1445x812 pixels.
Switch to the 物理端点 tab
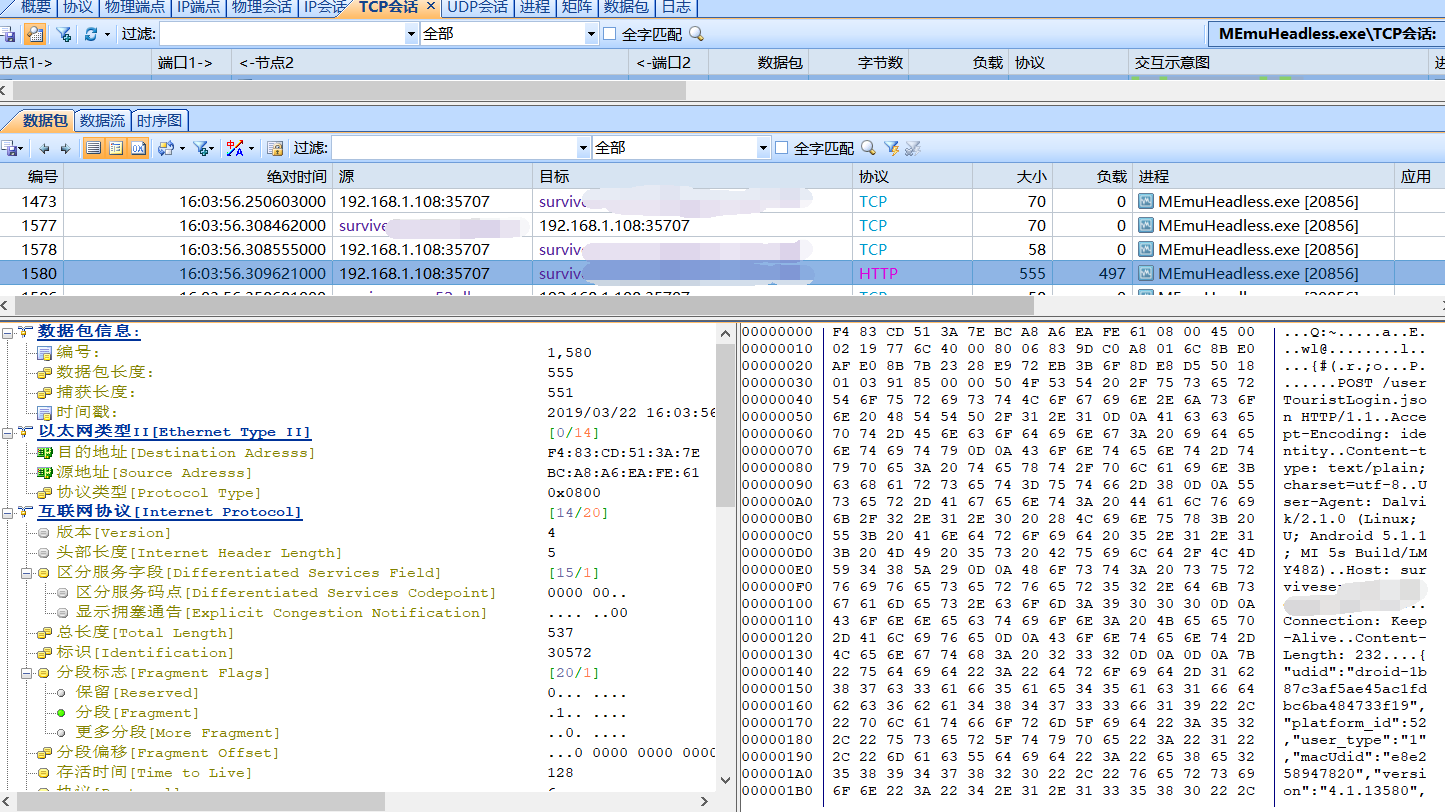pyautogui.click(x=135, y=7)
